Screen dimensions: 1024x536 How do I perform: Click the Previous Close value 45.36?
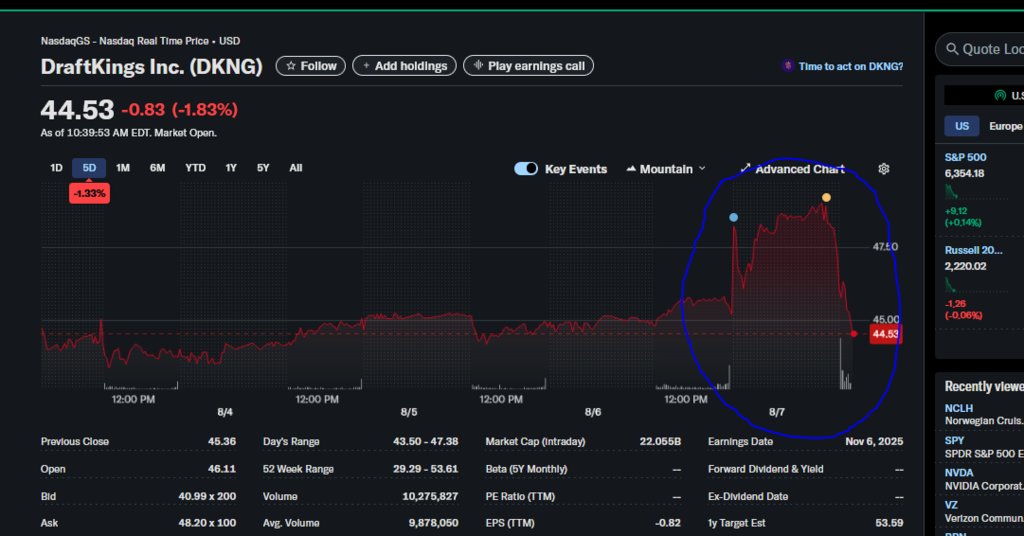(x=222, y=441)
